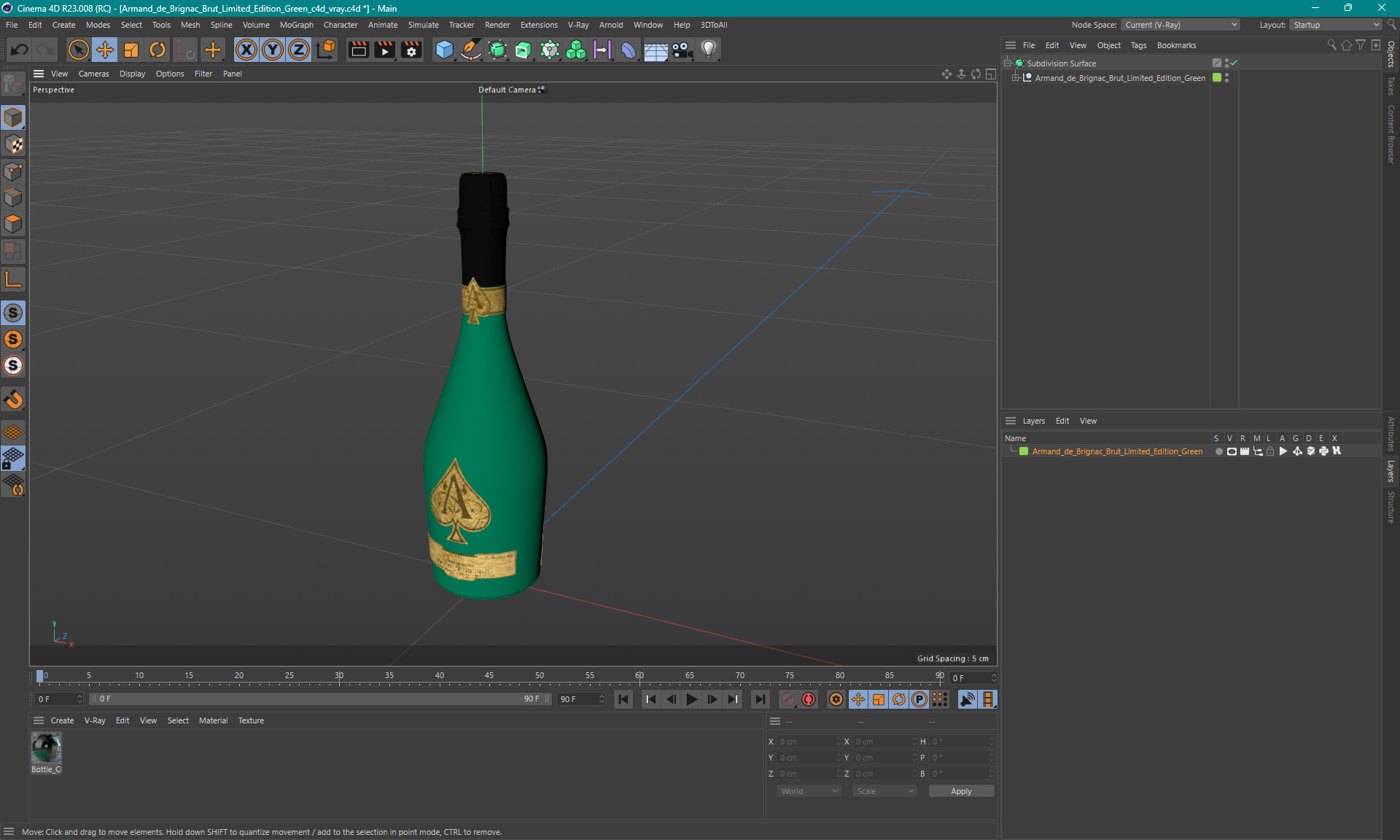Toggle the Enable Snap icon
Viewport: 1400px width, 840px height.
[x=13, y=400]
